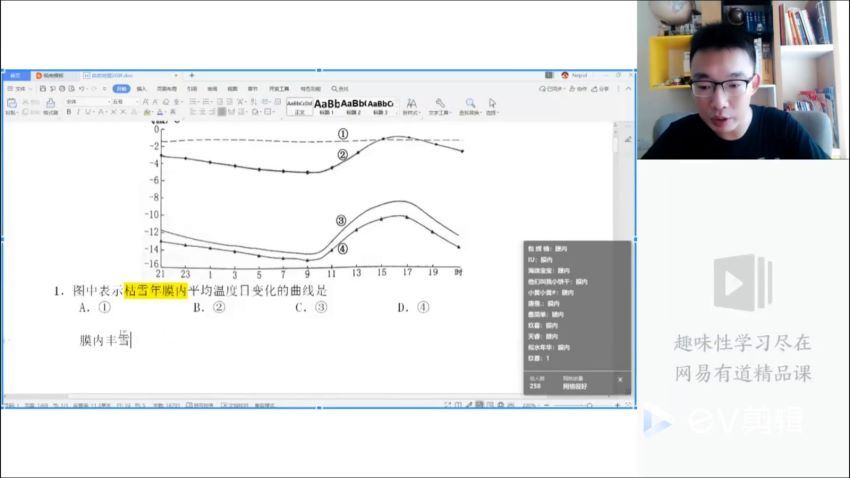
Task: Click the font color A button
Action: [160, 112]
